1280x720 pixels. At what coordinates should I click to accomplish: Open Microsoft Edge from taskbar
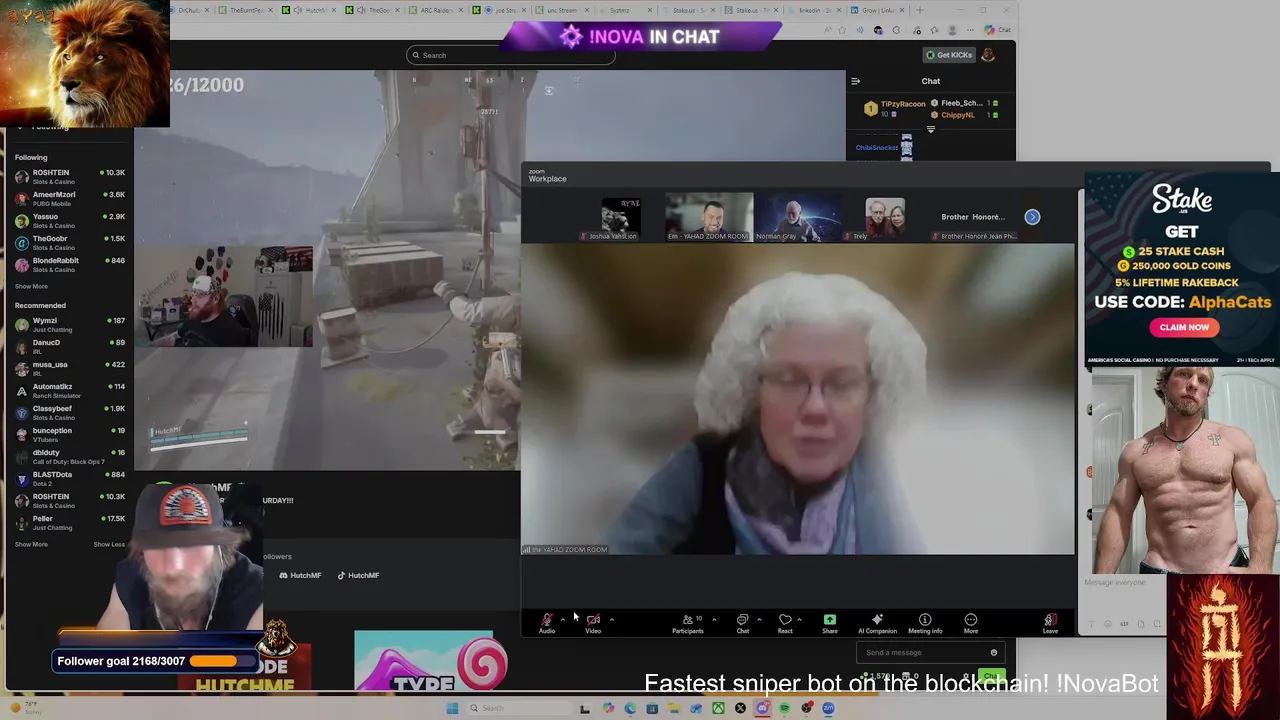(x=630, y=708)
